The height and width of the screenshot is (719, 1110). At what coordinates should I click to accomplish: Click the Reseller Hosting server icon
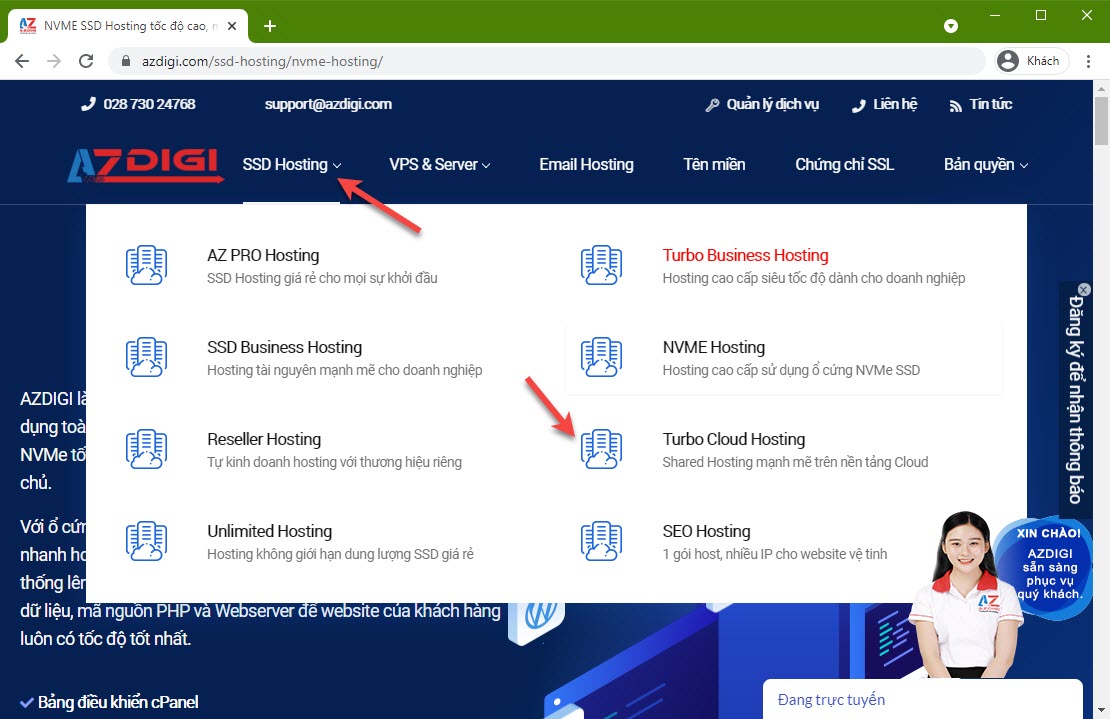(x=147, y=449)
